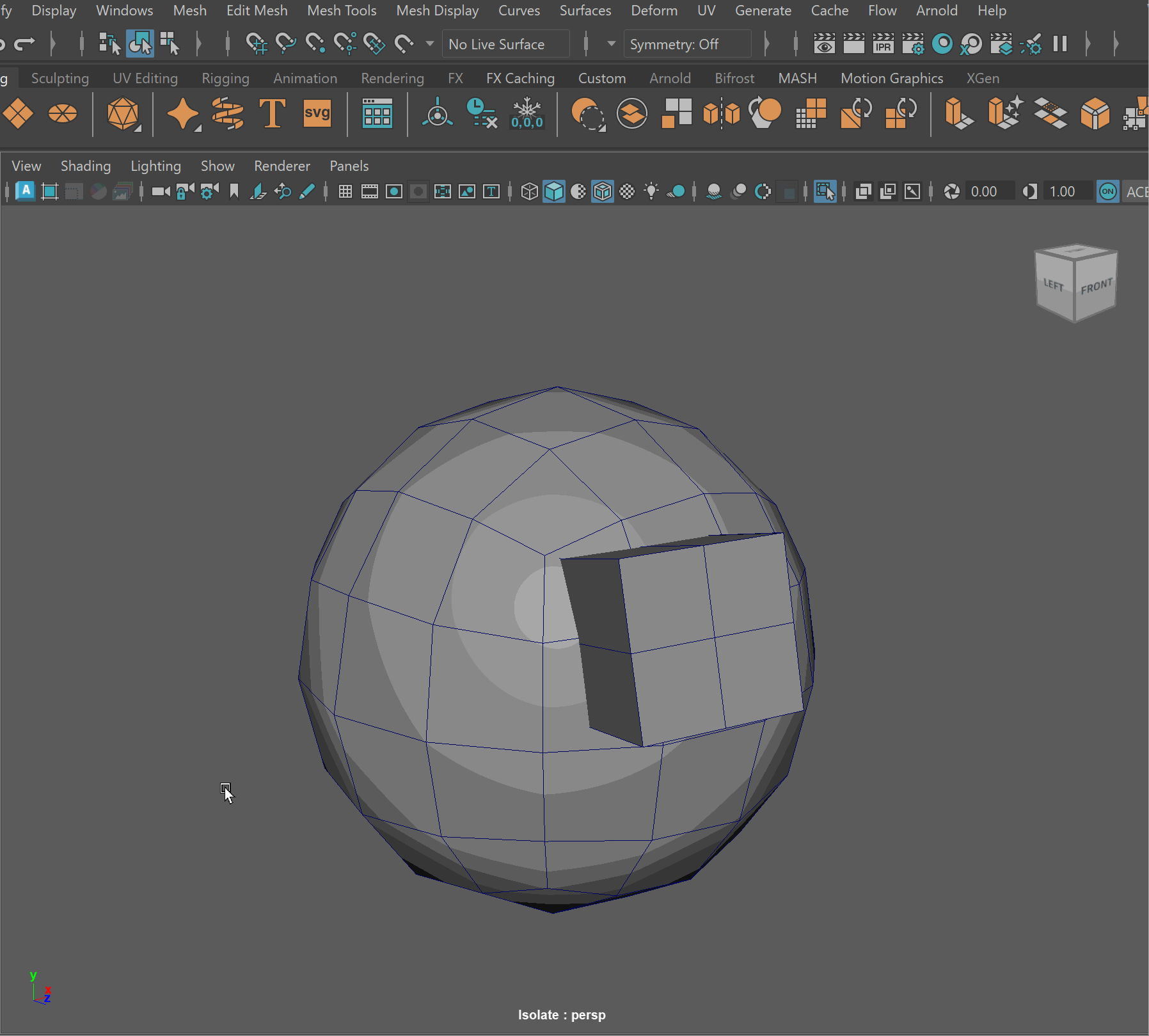Switch to the Motion Graphics shelf tab
This screenshot has width=1149, height=1036.
tap(891, 78)
